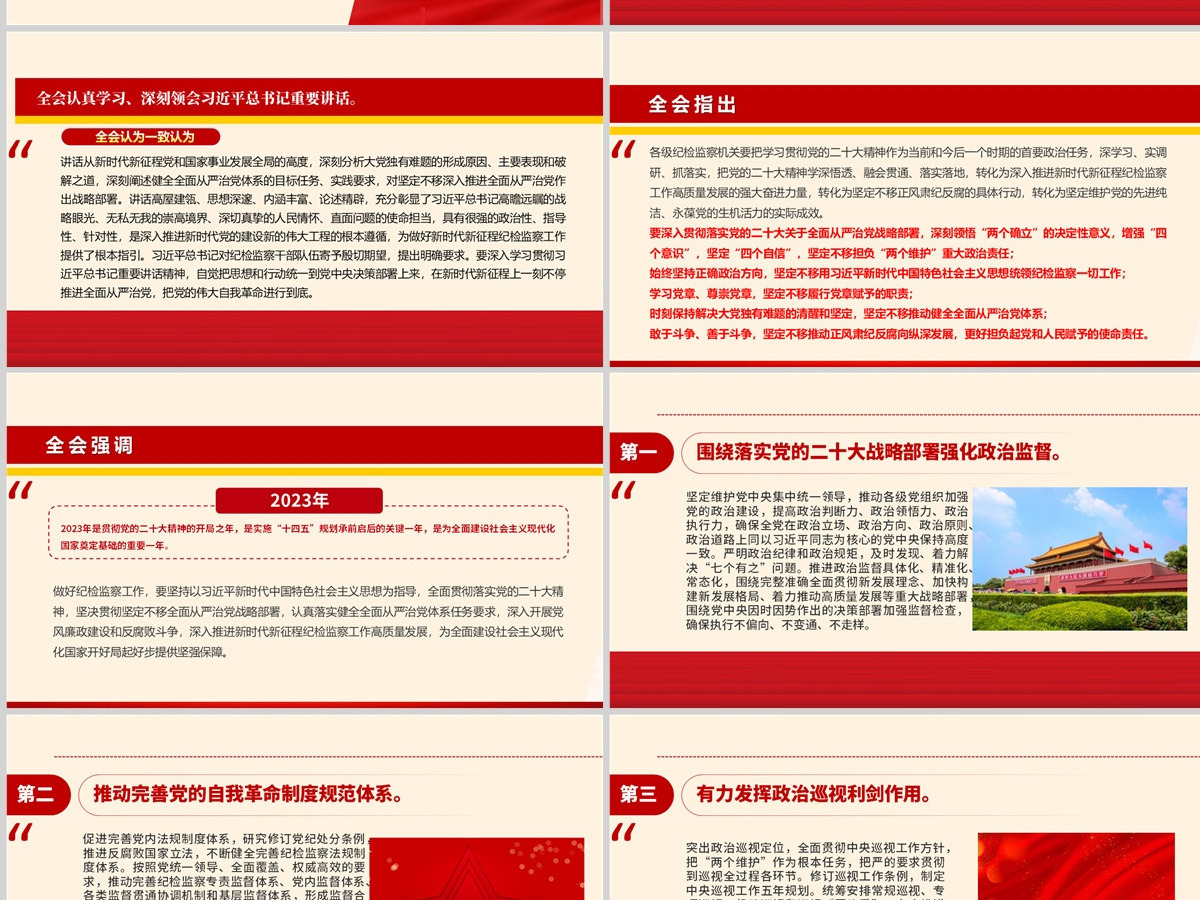Click the Tiananmen photo on the 第一 slide
Image resolution: width=1200 pixels, height=900 pixels.
tap(1080, 558)
